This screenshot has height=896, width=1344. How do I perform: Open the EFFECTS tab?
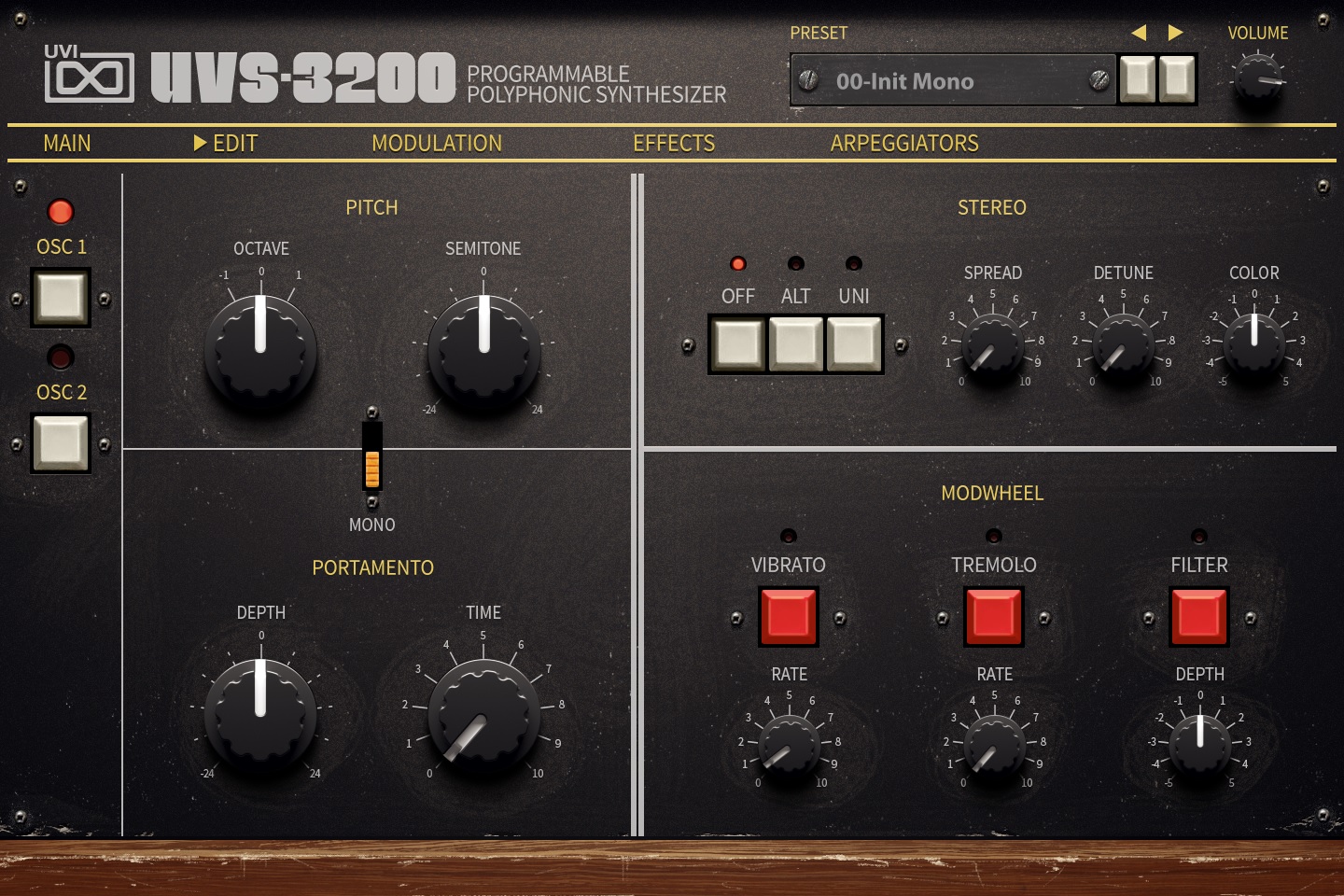(x=674, y=143)
